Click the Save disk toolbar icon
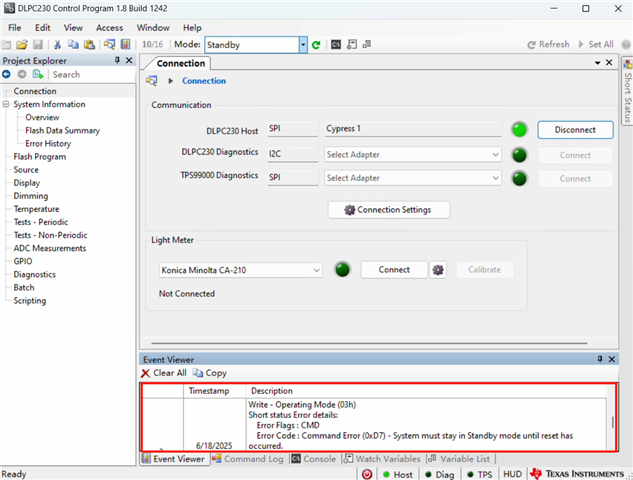 pos(38,44)
